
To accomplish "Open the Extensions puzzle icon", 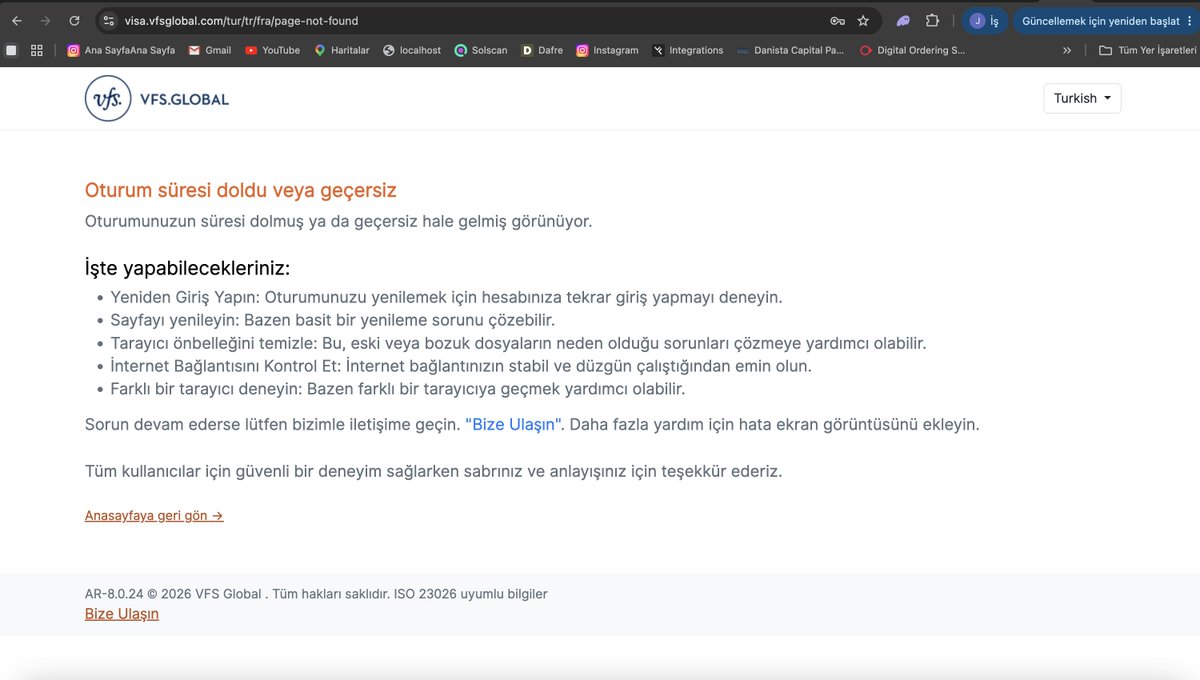I will tap(932, 20).
